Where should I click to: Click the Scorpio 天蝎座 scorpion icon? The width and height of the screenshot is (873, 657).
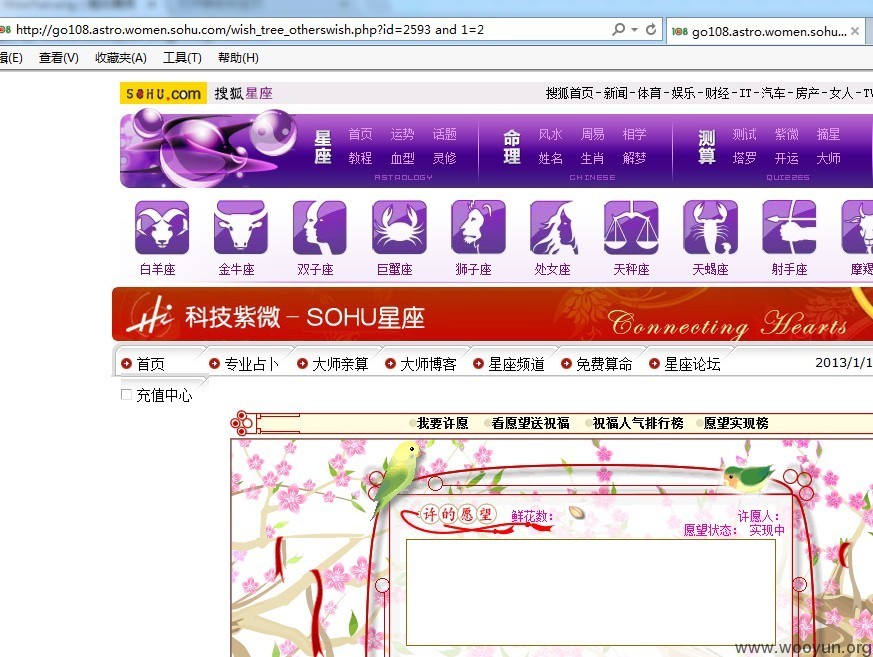710,227
